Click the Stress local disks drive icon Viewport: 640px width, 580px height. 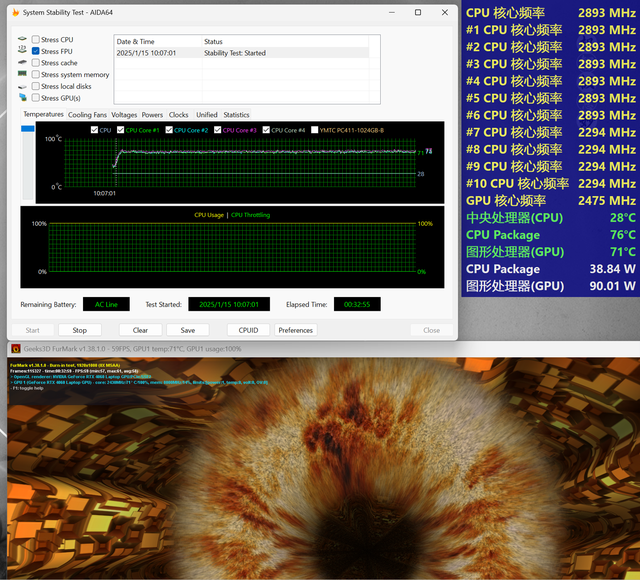click(22, 87)
